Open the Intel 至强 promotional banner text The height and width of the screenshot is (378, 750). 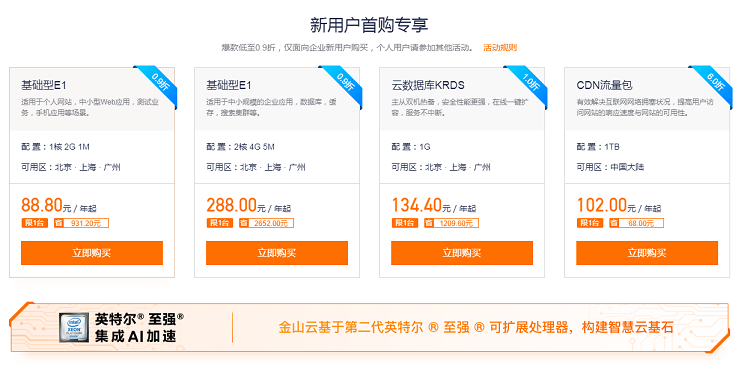point(476,328)
